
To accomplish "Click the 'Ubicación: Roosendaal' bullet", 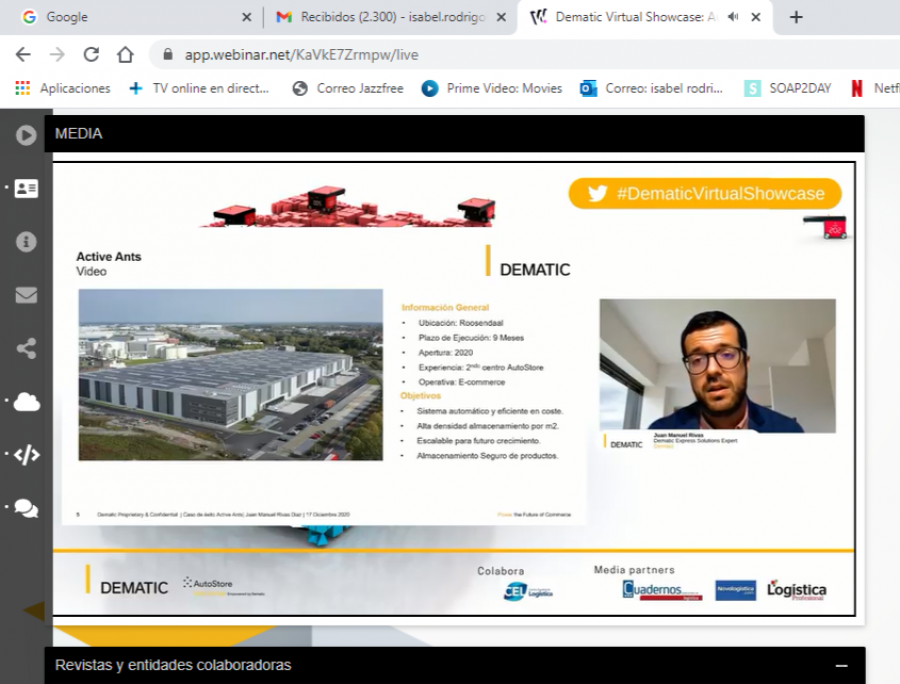I will click(x=461, y=323).
